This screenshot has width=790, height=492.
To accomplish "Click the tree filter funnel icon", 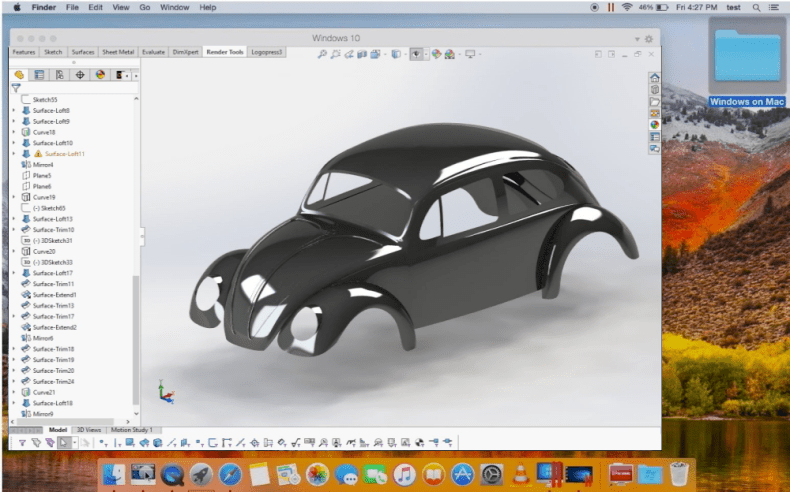I will pos(16,88).
